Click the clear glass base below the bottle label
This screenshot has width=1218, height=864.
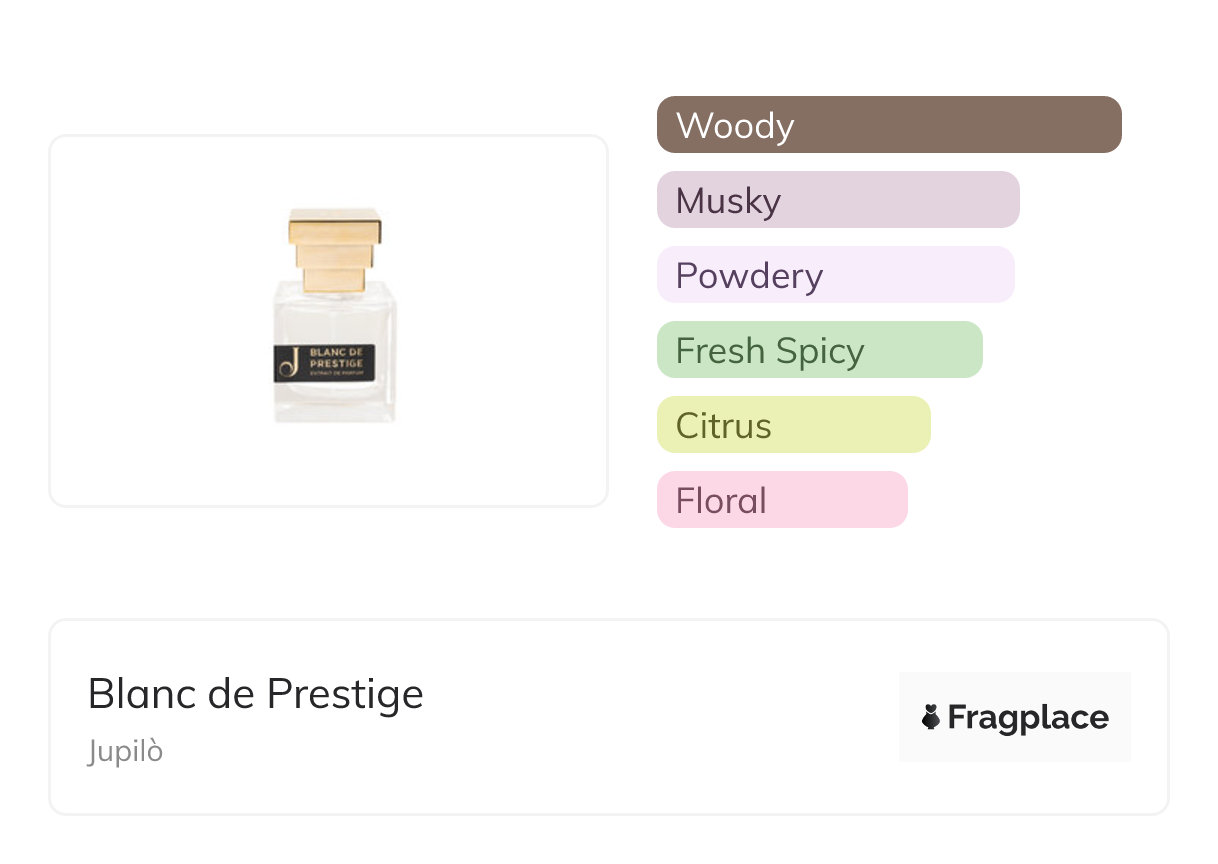pos(335,402)
